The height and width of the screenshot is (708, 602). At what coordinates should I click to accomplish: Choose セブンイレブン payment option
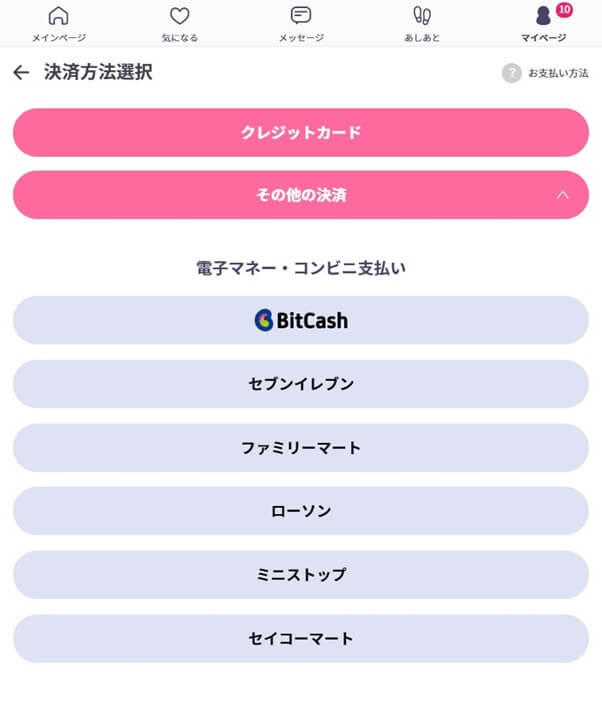pyautogui.click(x=301, y=384)
